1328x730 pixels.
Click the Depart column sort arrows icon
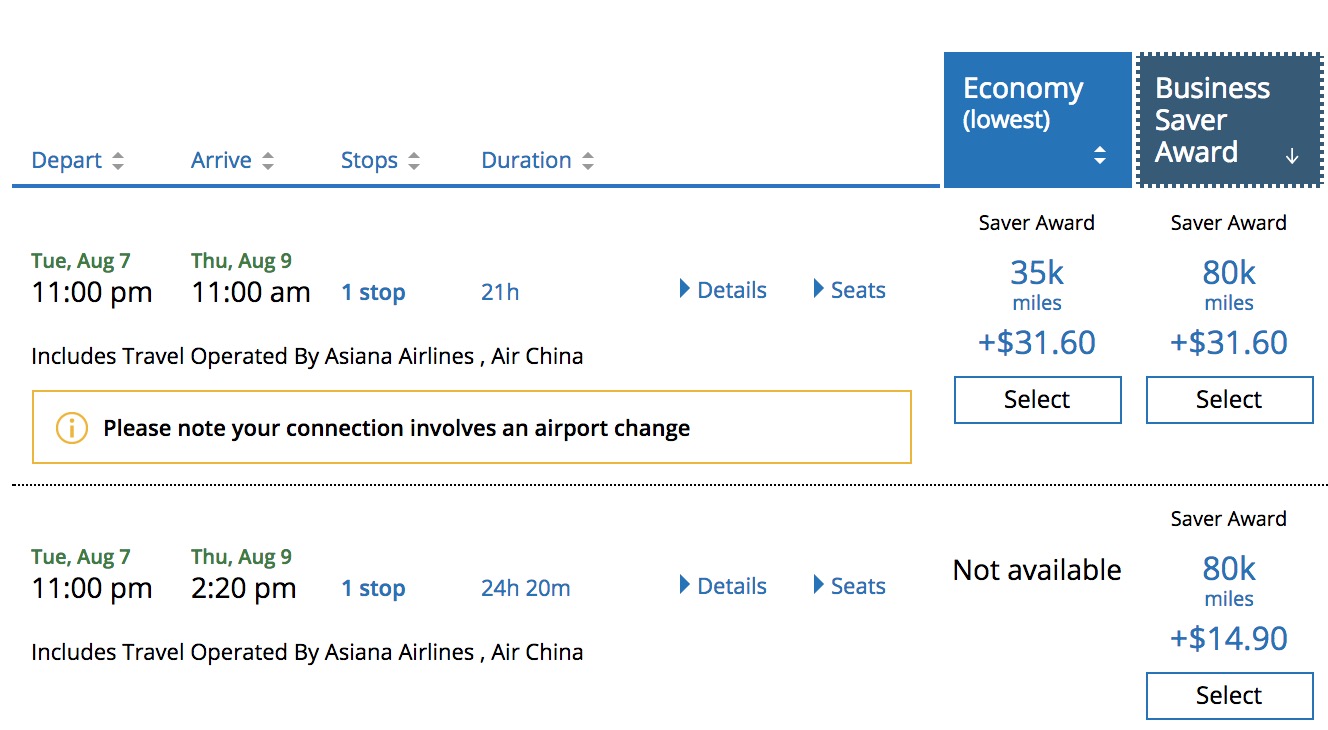pos(118,161)
